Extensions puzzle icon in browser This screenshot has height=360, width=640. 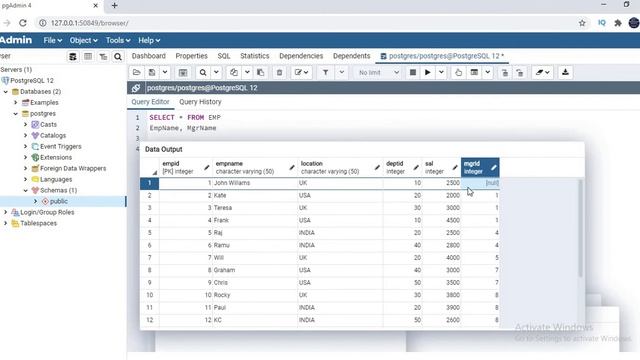tap(618, 23)
